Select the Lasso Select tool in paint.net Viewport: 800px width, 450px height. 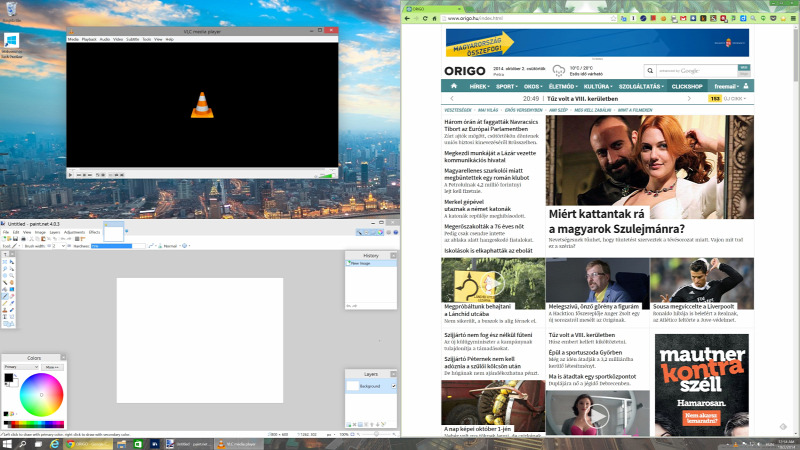click(5, 269)
